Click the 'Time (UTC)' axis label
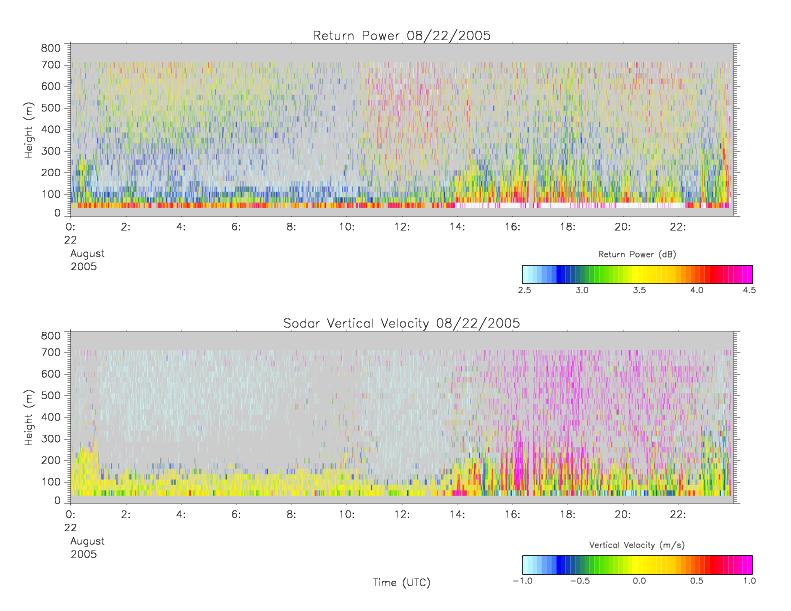This screenshot has width=791, height=611. (402, 582)
